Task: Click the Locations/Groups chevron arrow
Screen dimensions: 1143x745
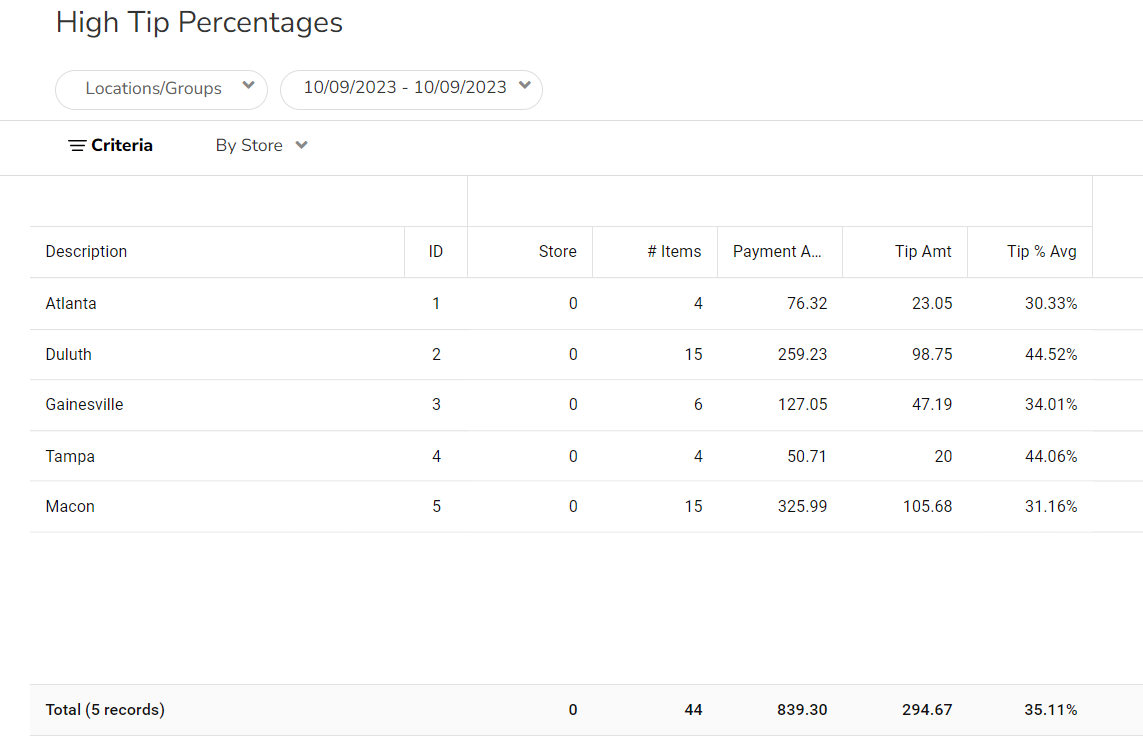Action: (x=248, y=87)
